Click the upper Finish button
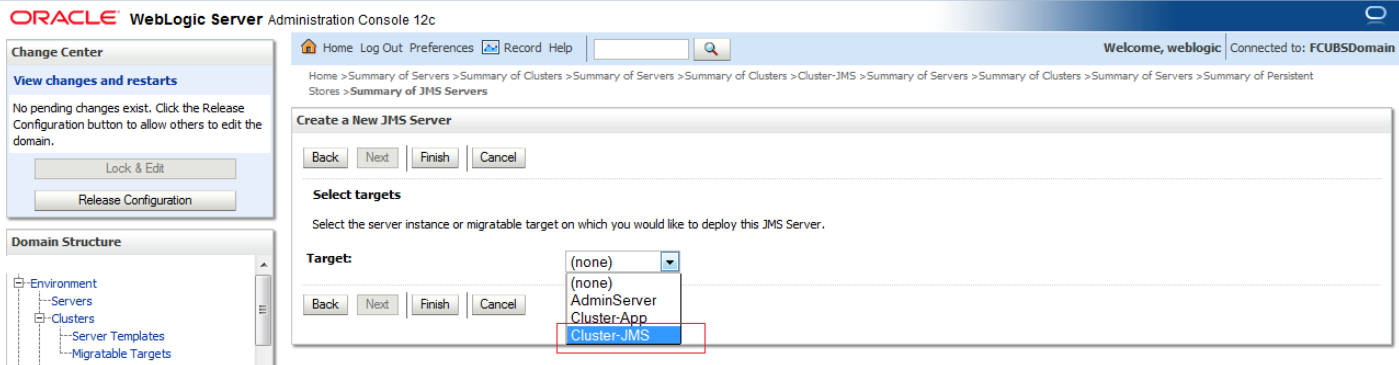This screenshot has width=1399, height=365. coord(435,157)
